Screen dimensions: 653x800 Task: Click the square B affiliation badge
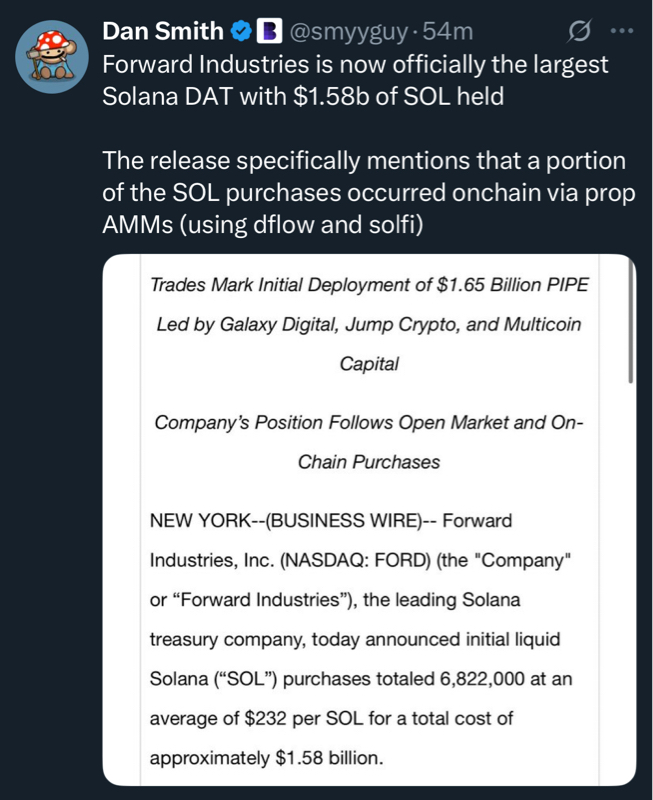tap(269, 32)
